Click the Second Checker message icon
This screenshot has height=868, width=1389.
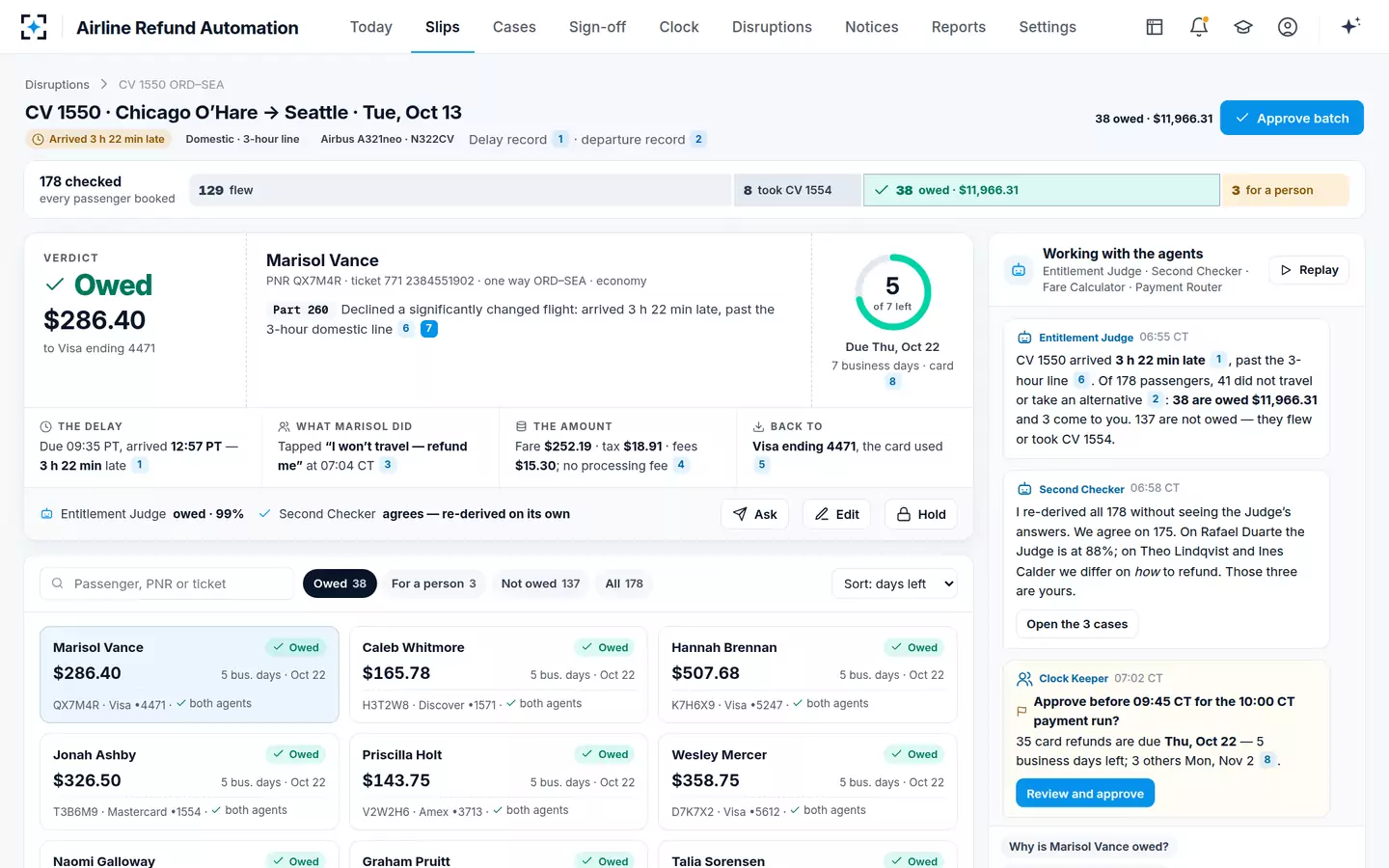pos(1024,489)
